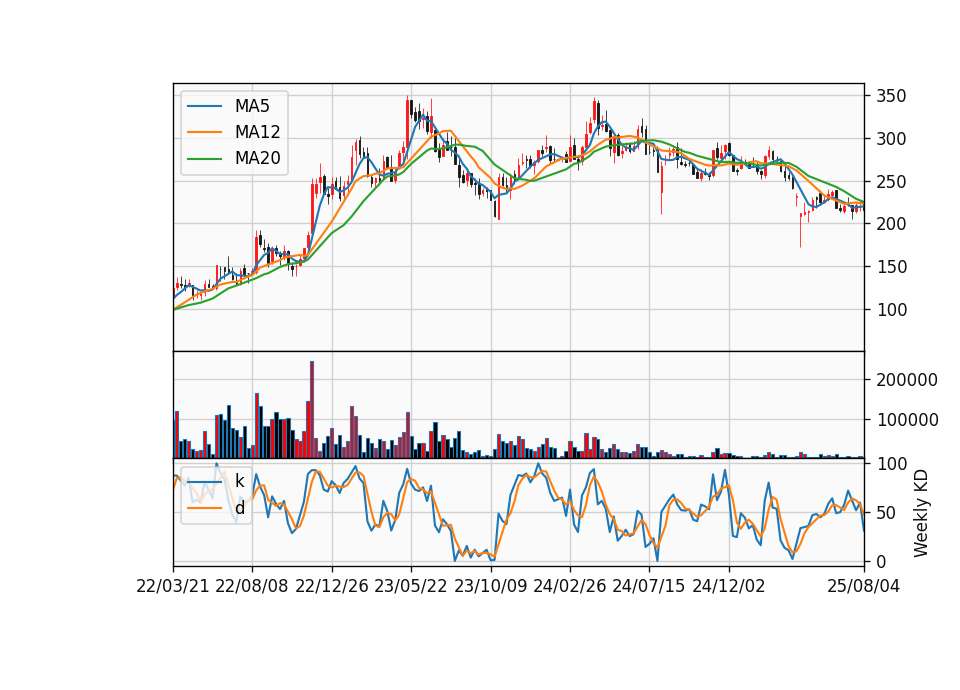
Task: Click the k legend label in KD panel
Action: 239,482
